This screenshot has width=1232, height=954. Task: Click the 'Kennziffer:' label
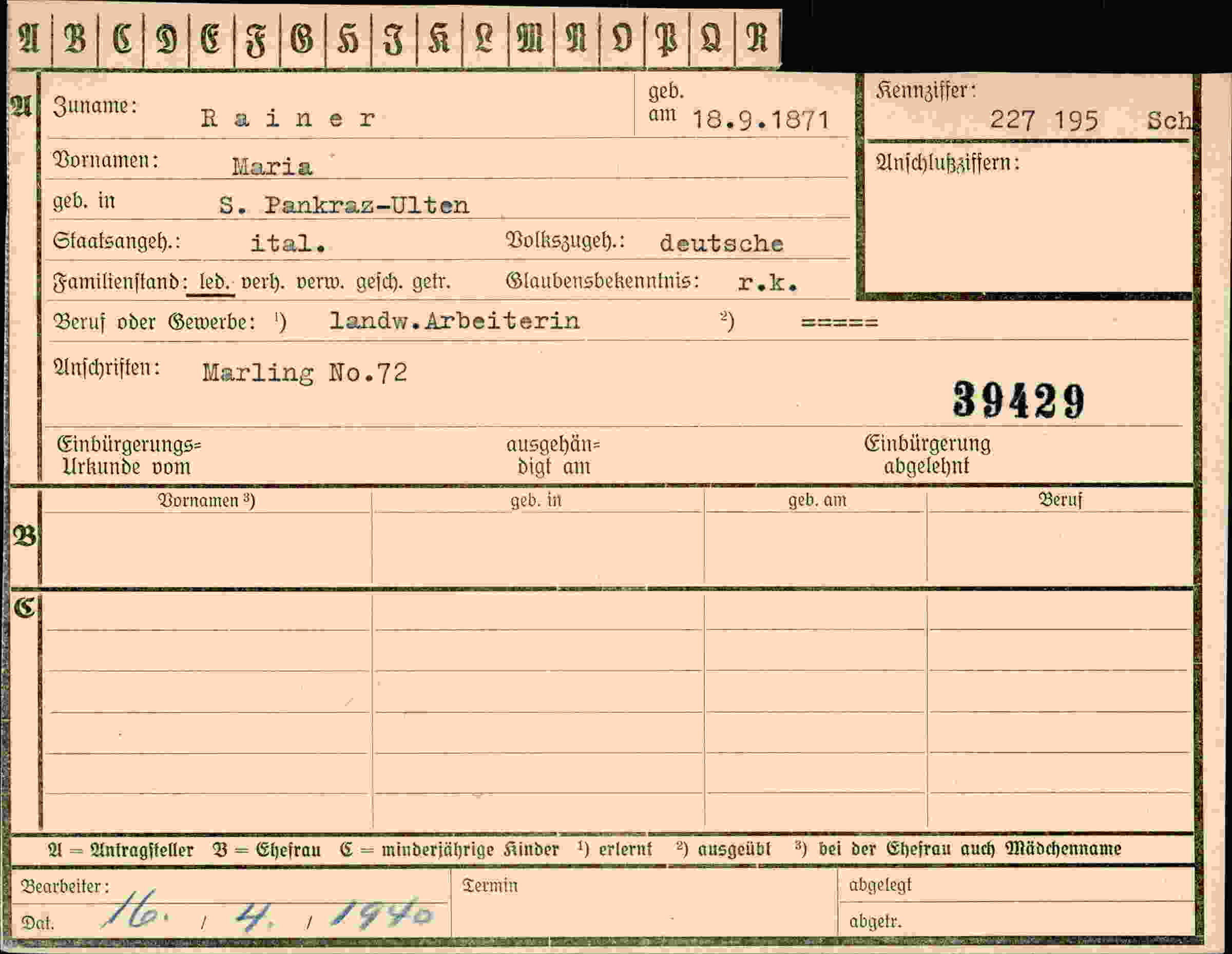point(926,90)
